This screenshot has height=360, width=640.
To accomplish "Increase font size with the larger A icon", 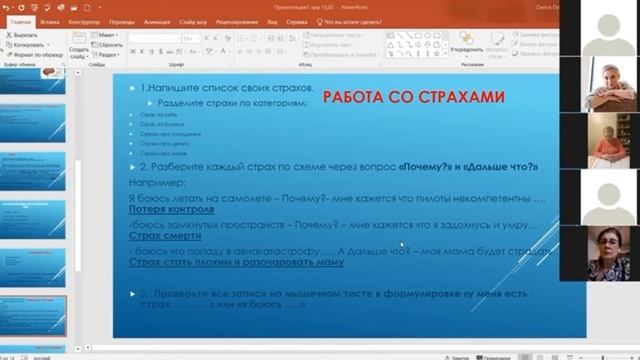I will click(x=206, y=38).
